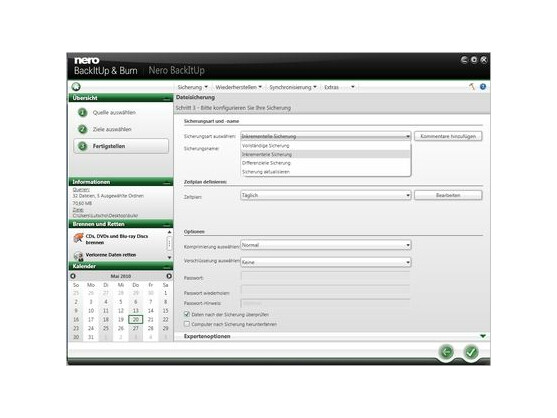Open the Wiederherstellen menu
557x418 pixels.
[238, 87]
